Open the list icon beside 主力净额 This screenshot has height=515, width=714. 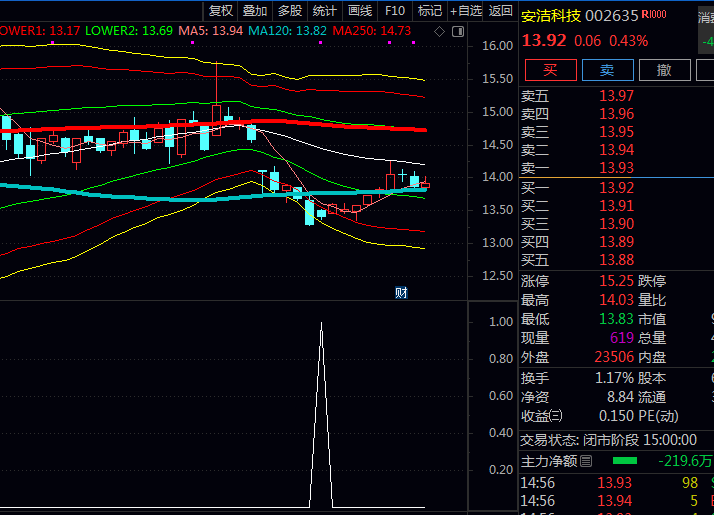point(586,461)
